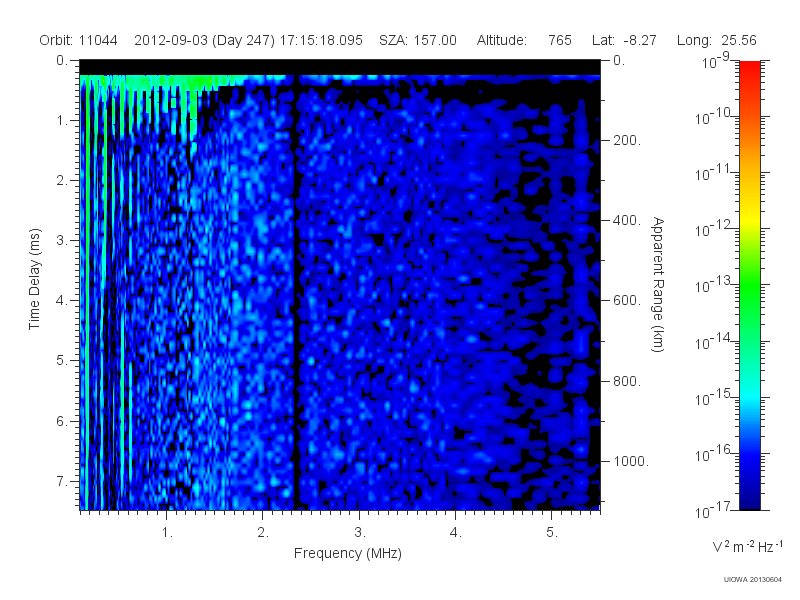The width and height of the screenshot is (800, 600).
Task: Click the altitude value 765
Action: pos(560,40)
